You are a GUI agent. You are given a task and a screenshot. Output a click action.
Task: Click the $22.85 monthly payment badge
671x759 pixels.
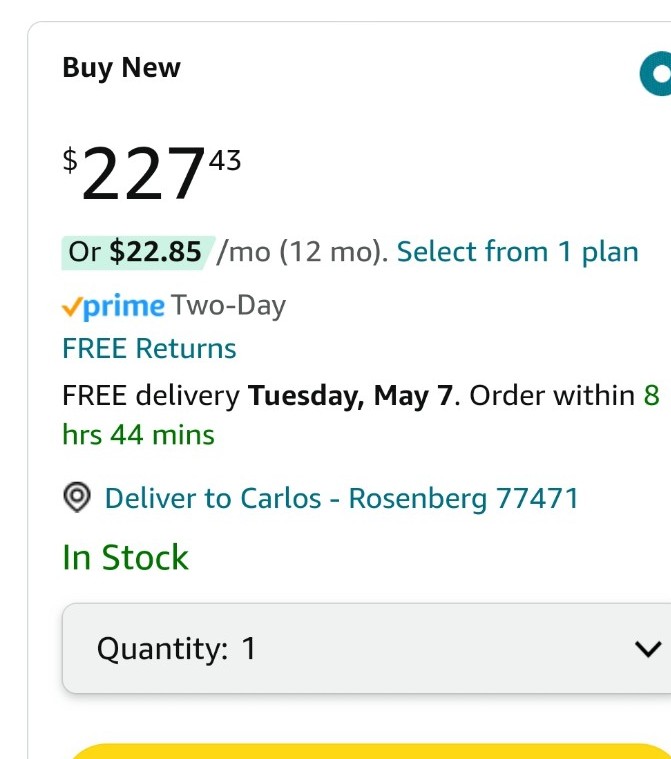(138, 252)
